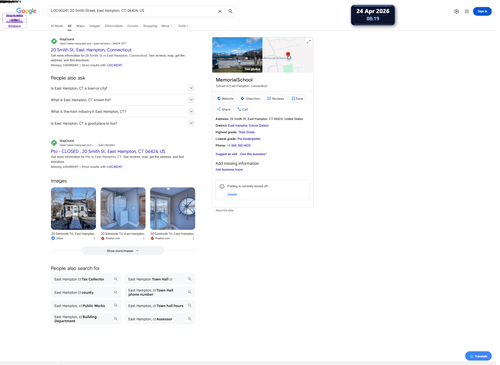
Task: Open the Tools dropdown
Action: [x=183, y=26]
